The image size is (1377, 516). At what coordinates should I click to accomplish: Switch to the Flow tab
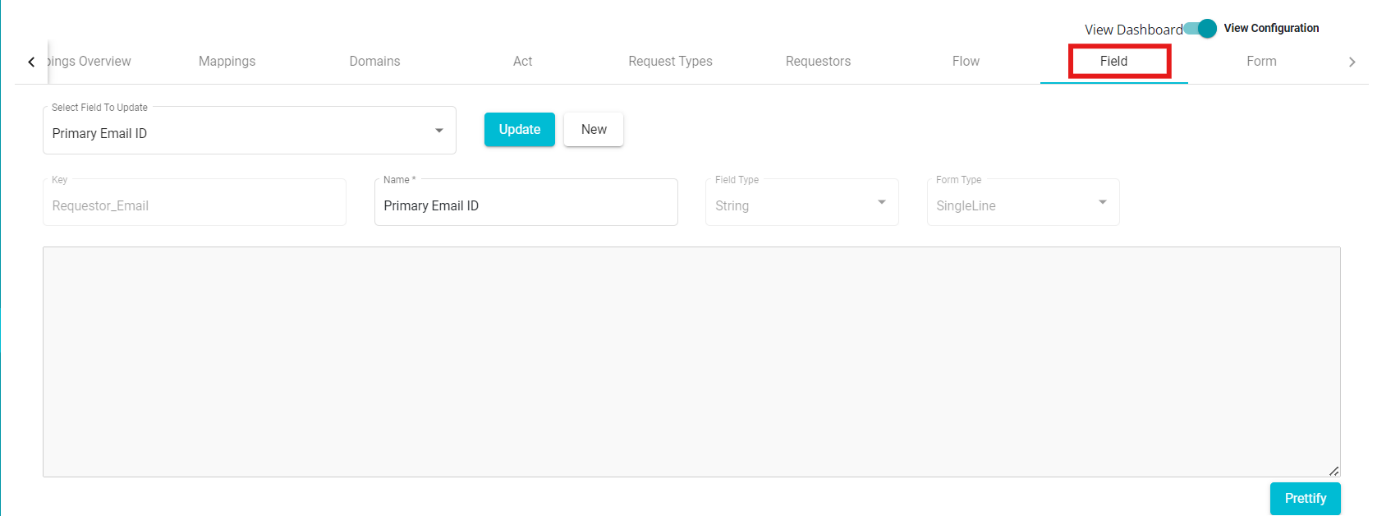(x=965, y=61)
